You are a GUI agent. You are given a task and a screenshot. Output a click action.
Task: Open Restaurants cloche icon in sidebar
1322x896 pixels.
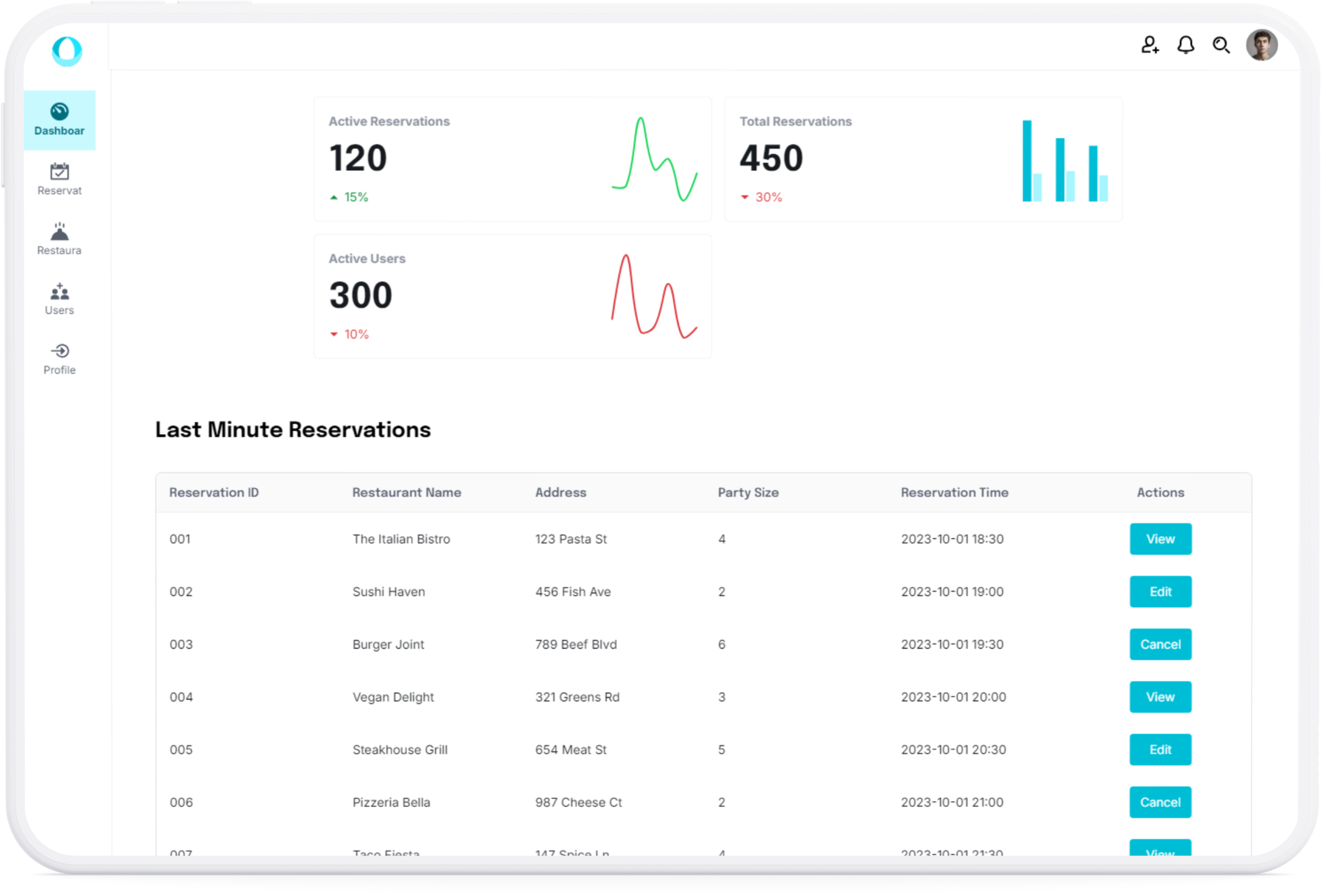coord(59,232)
